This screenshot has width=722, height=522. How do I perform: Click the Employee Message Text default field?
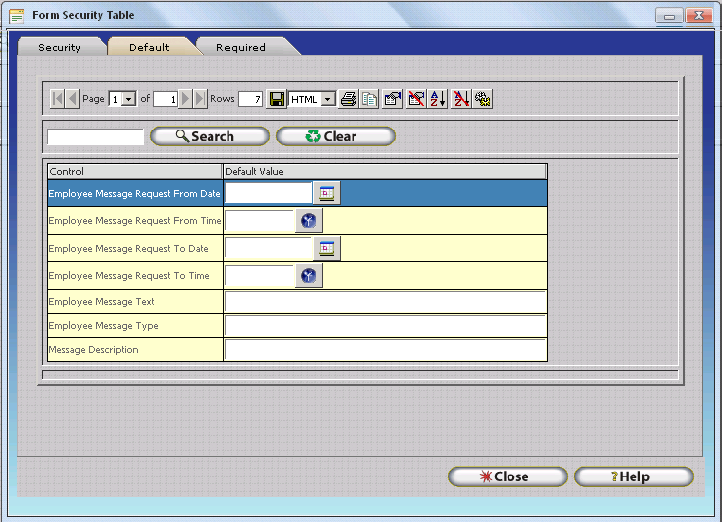click(x=385, y=302)
